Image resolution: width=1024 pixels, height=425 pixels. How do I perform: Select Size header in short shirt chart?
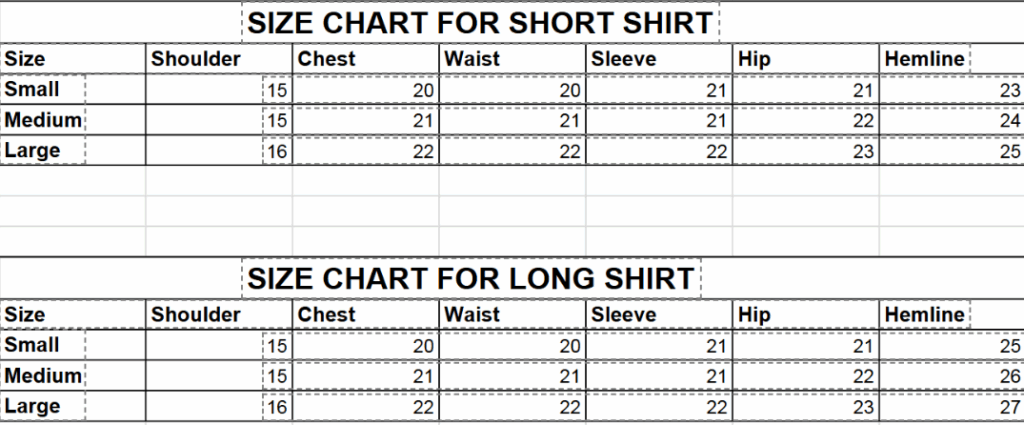25,59
